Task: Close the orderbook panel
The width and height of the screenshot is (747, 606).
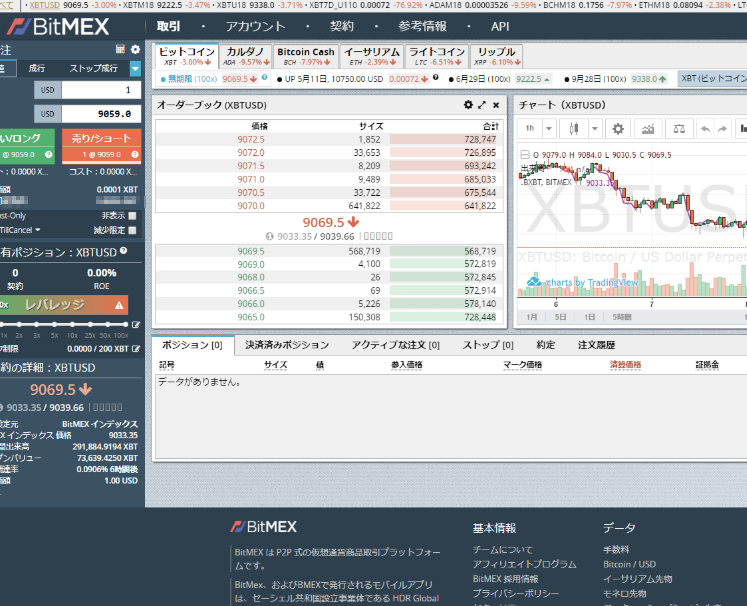Action: tap(496, 105)
